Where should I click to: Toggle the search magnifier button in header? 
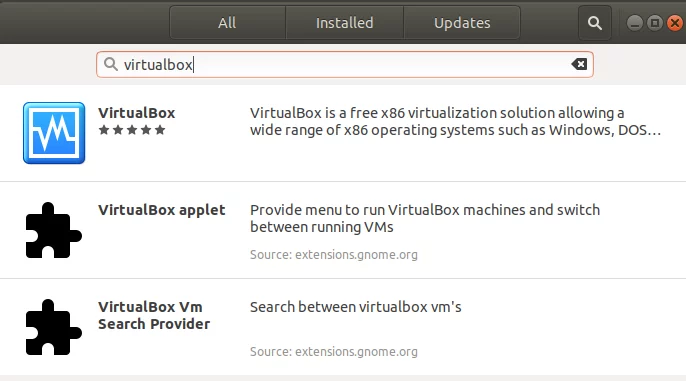pos(595,23)
